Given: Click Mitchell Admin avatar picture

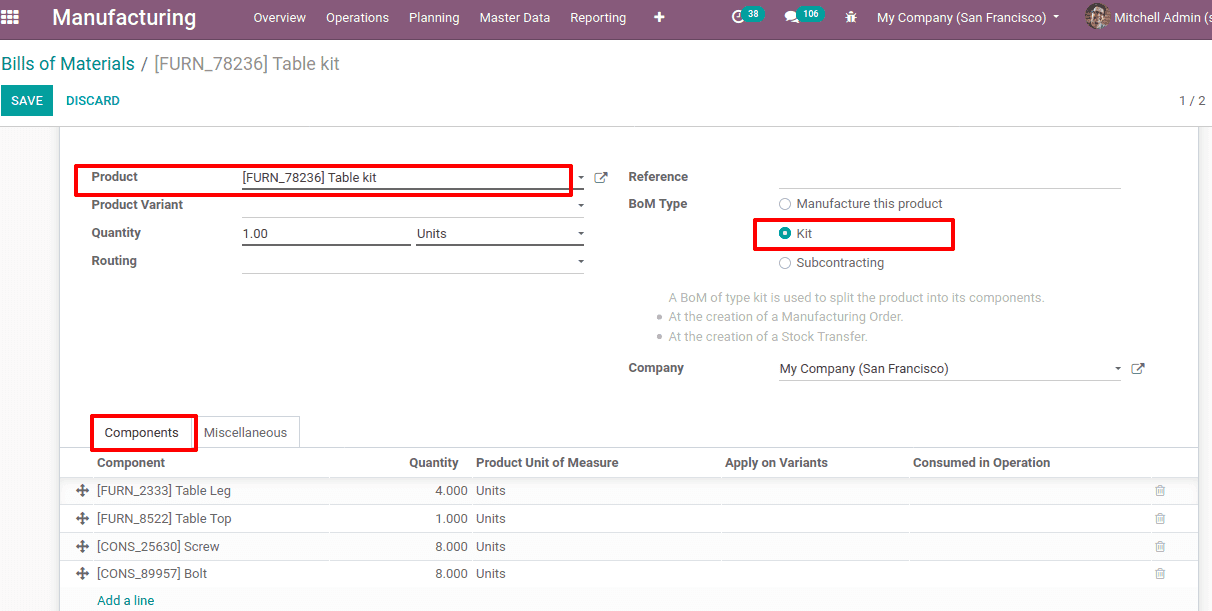Looking at the screenshot, I should tap(1097, 17).
